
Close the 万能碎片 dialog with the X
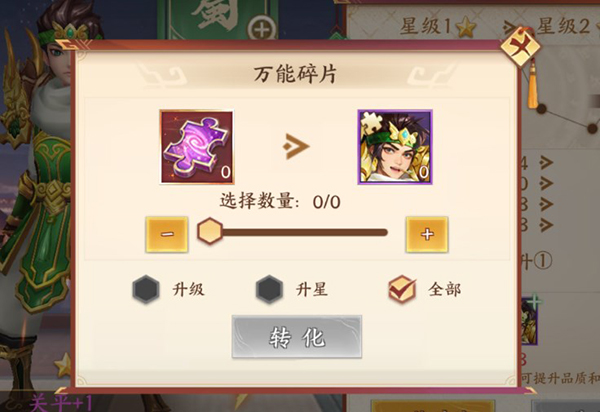[x=520, y=47]
